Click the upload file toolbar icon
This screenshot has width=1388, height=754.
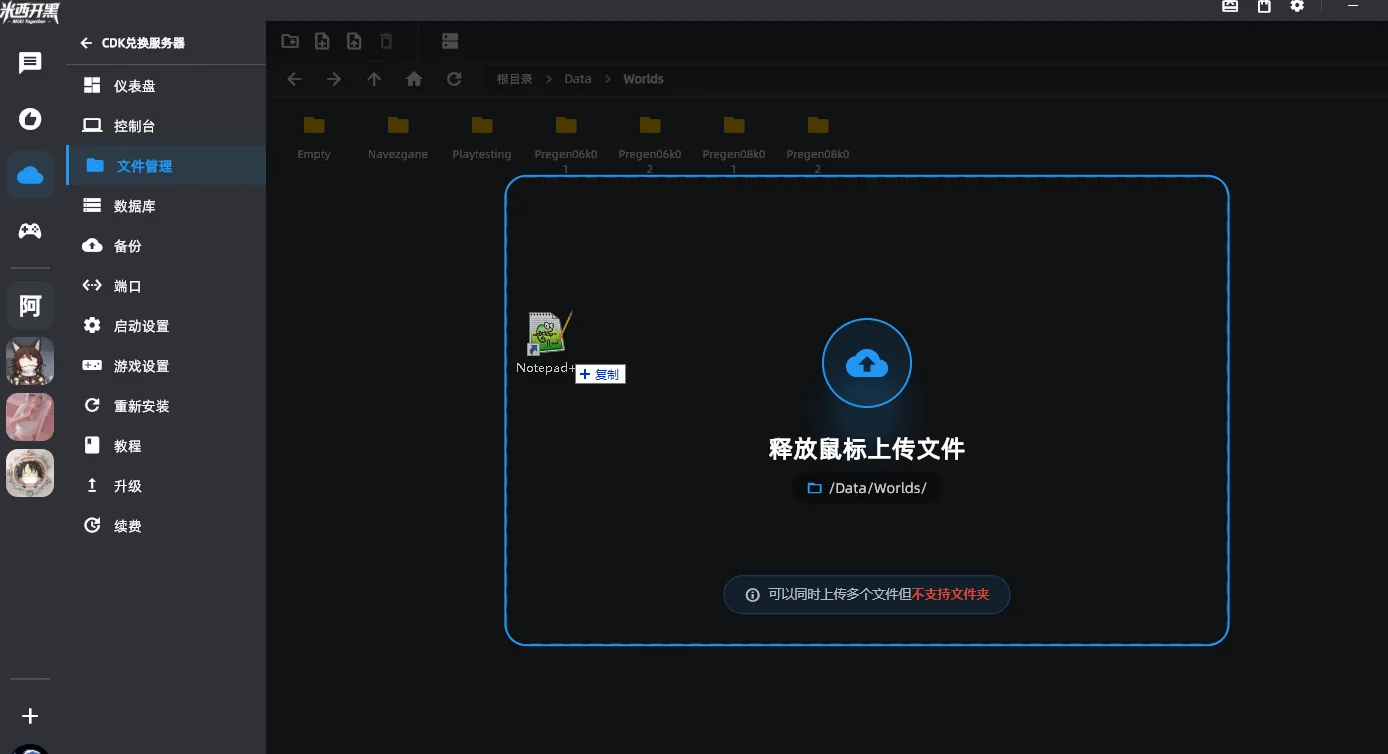tap(354, 41)
